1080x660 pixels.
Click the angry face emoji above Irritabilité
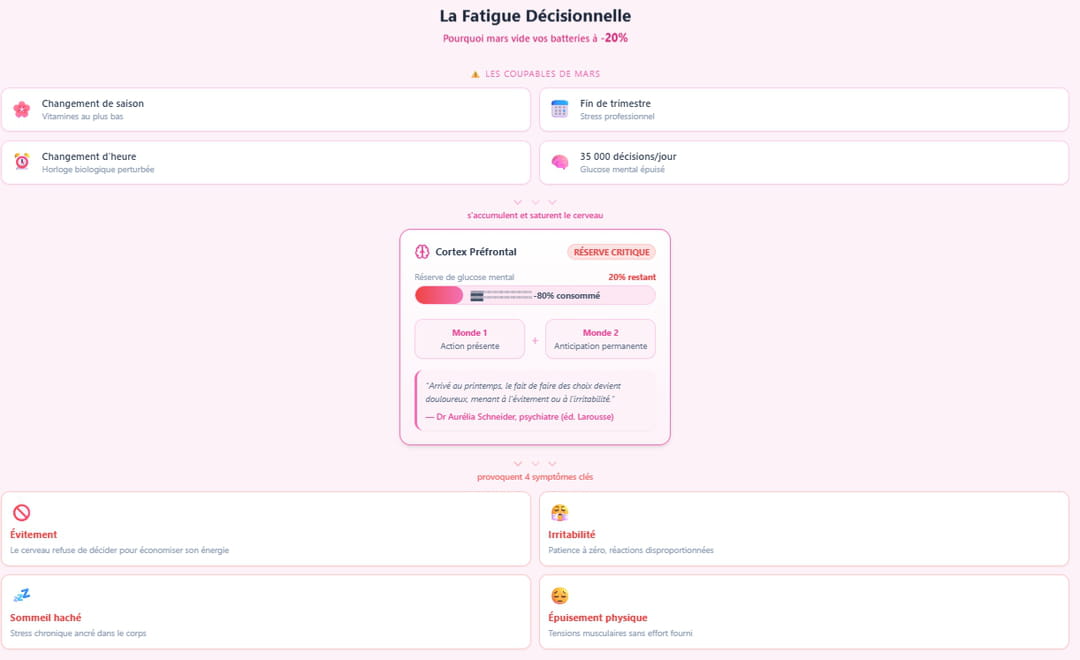coord(560,513)
